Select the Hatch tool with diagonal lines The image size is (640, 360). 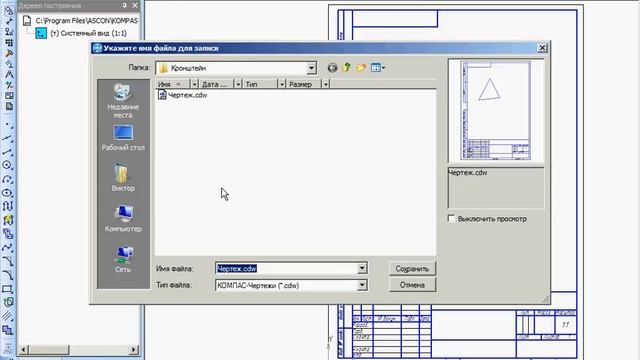click(x=8, y=316)
